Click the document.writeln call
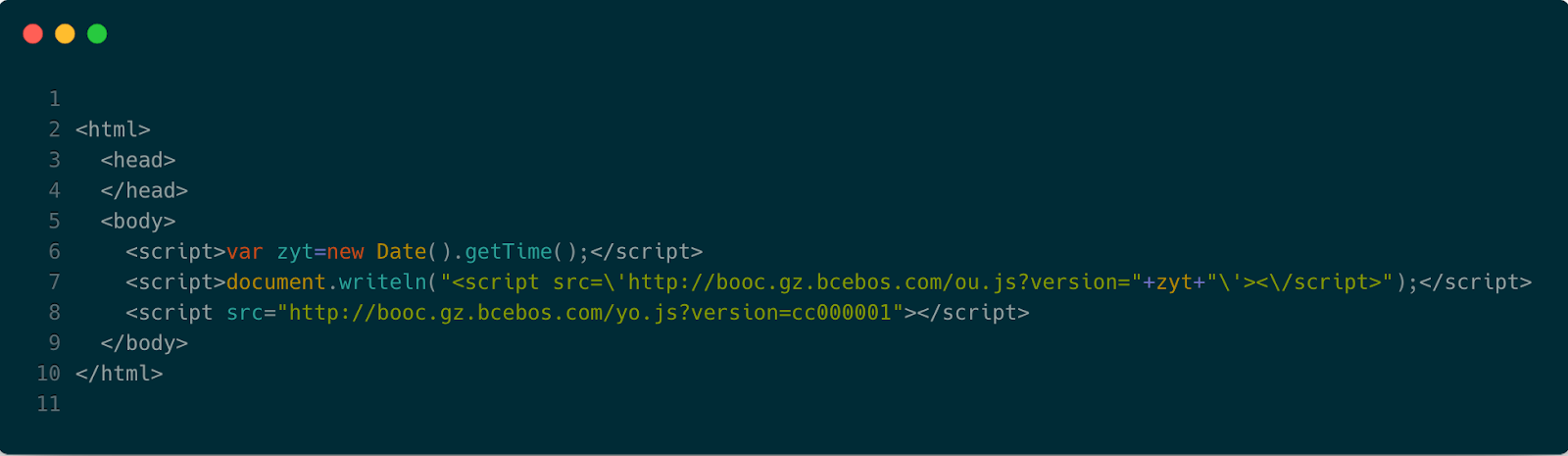Viewport: 1568px width, 456px height. click(326, 282)
